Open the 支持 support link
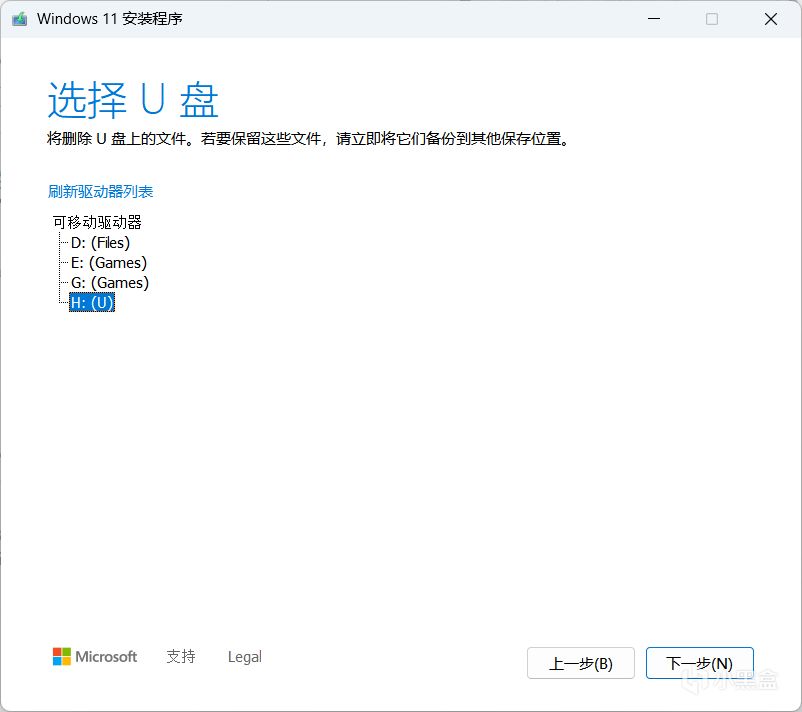Viewport: 802px width, 712px height. tap(181, 656)
